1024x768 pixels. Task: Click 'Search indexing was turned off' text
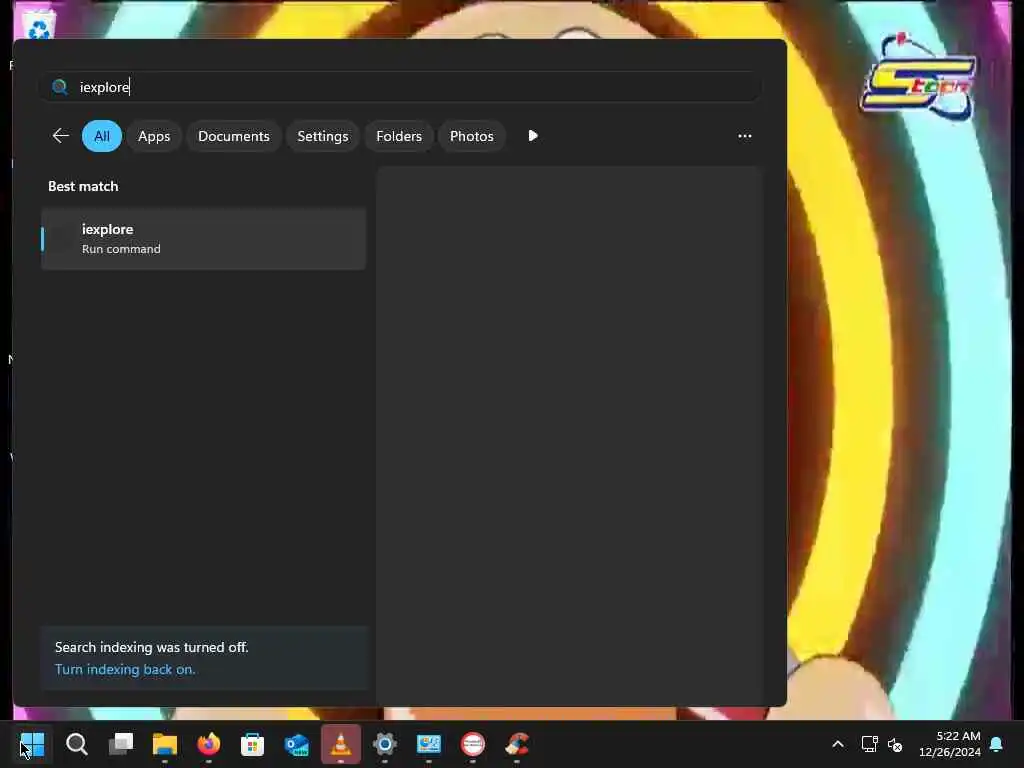click(152, 647)
